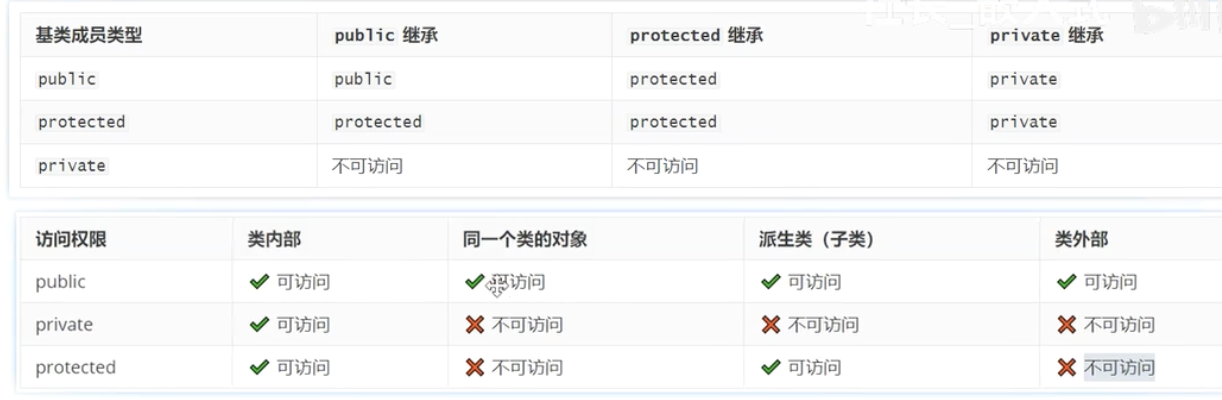Click the 同一个类的对象 column header

(525, 239)
